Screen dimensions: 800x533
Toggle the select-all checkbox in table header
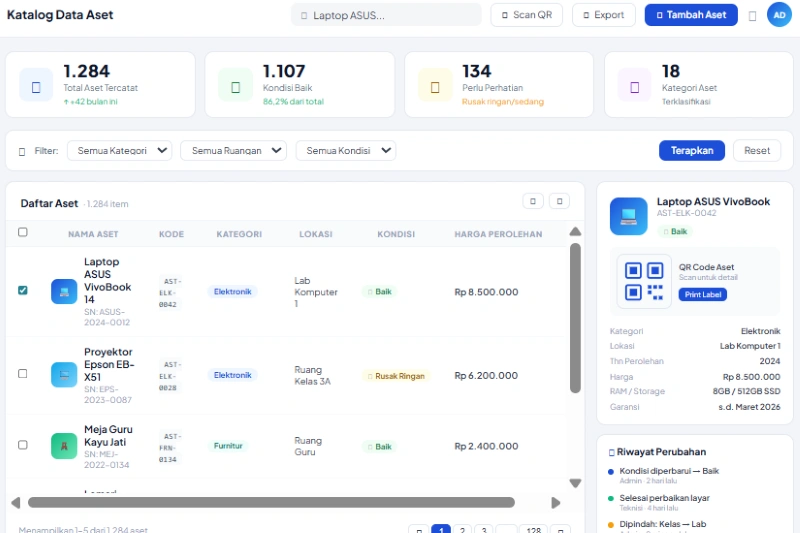click(x=22, y=232)
